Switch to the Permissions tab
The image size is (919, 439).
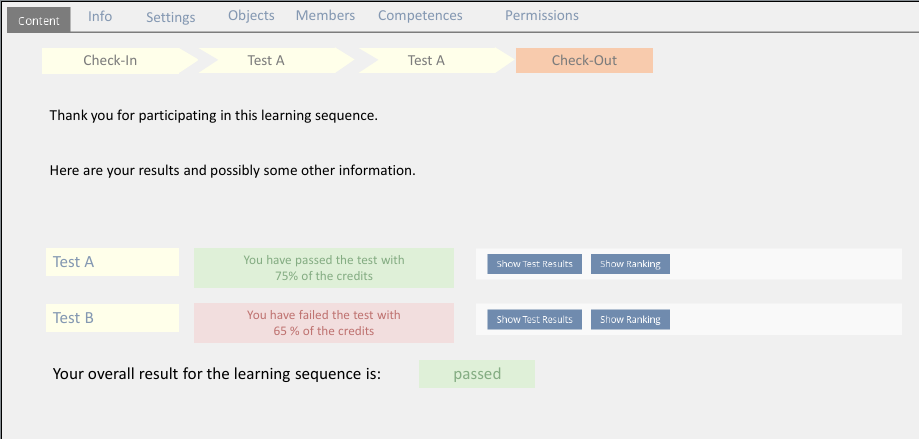click(541, 16)
